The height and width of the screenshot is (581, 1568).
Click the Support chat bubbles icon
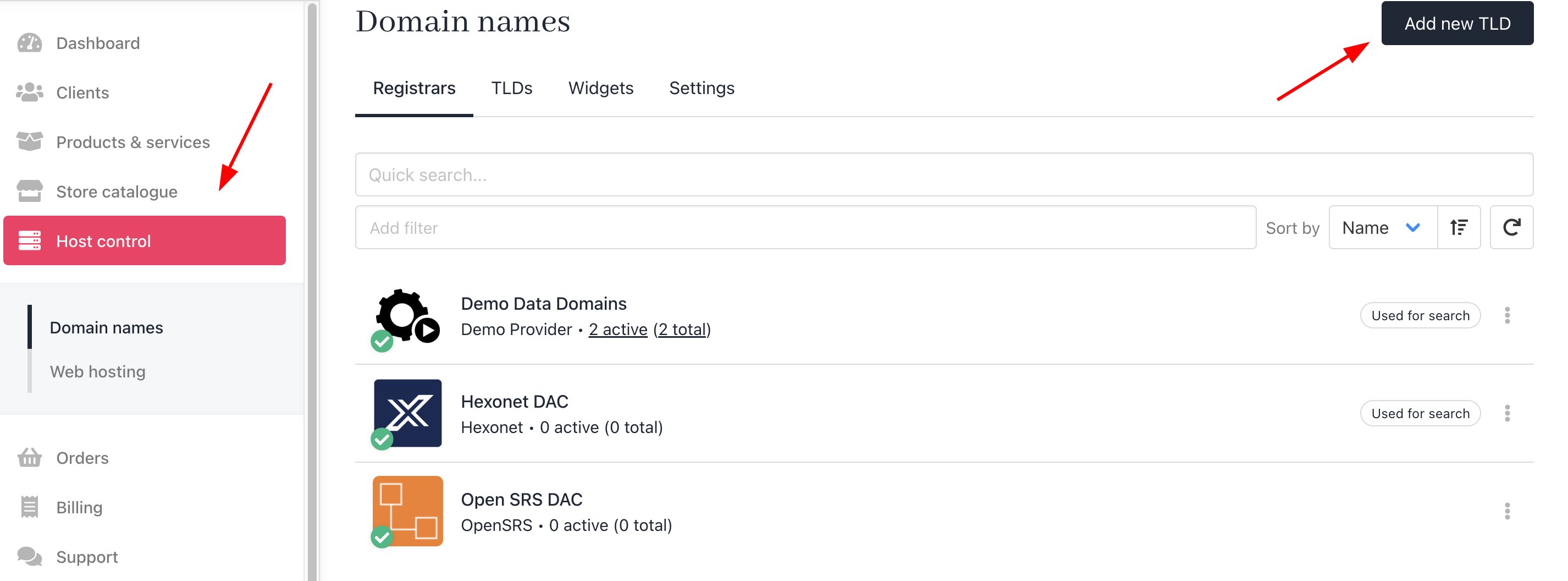click(x=29, y=557)
